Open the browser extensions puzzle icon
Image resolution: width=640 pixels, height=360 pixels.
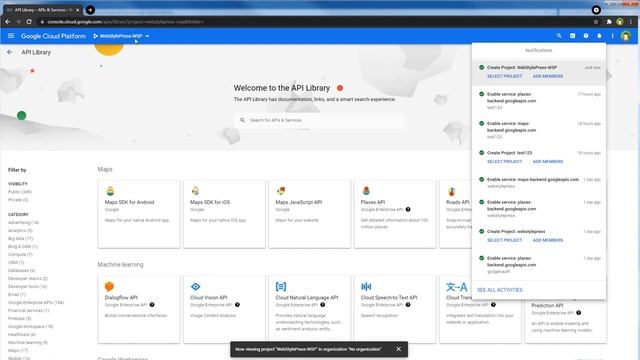click(x=609, y=22)
